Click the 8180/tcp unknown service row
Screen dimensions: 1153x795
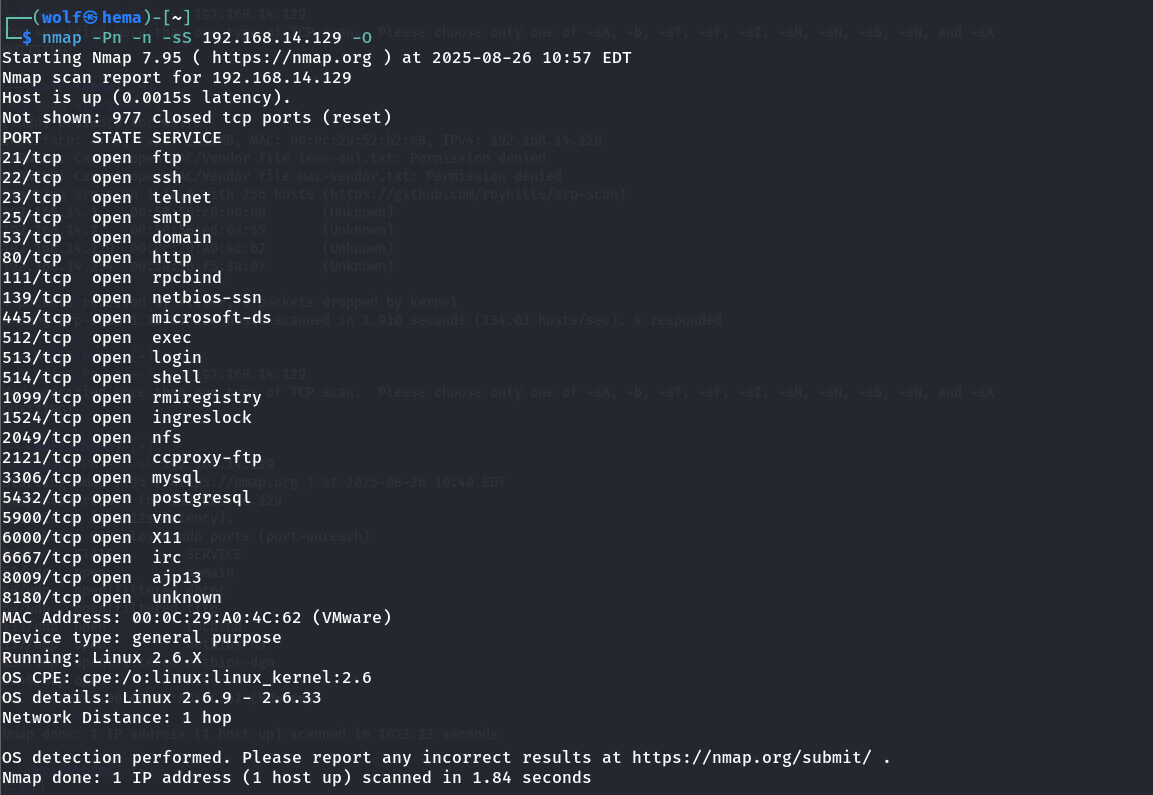click(112, 598)
